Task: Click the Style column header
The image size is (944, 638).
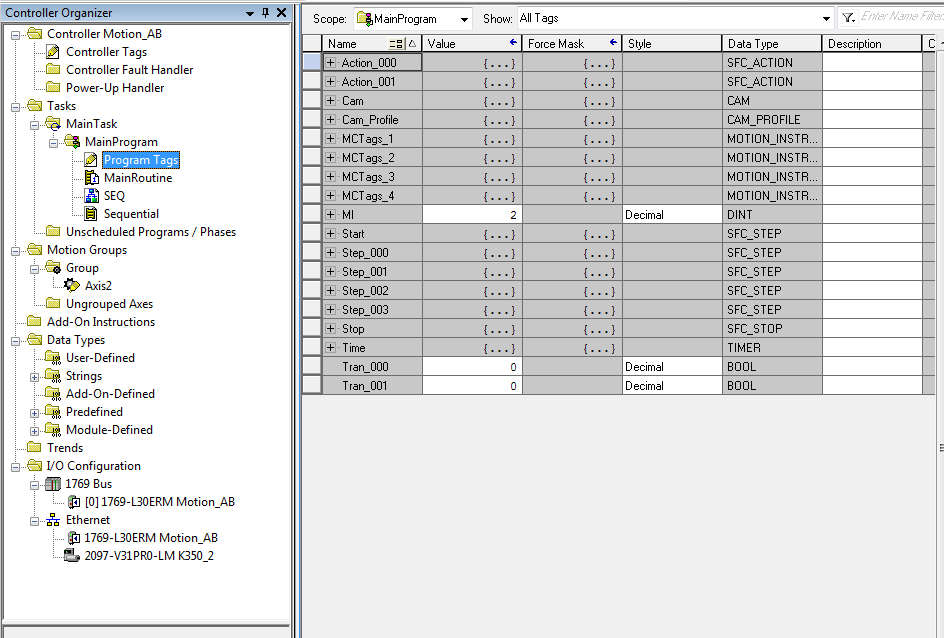Action: [672, 43]
